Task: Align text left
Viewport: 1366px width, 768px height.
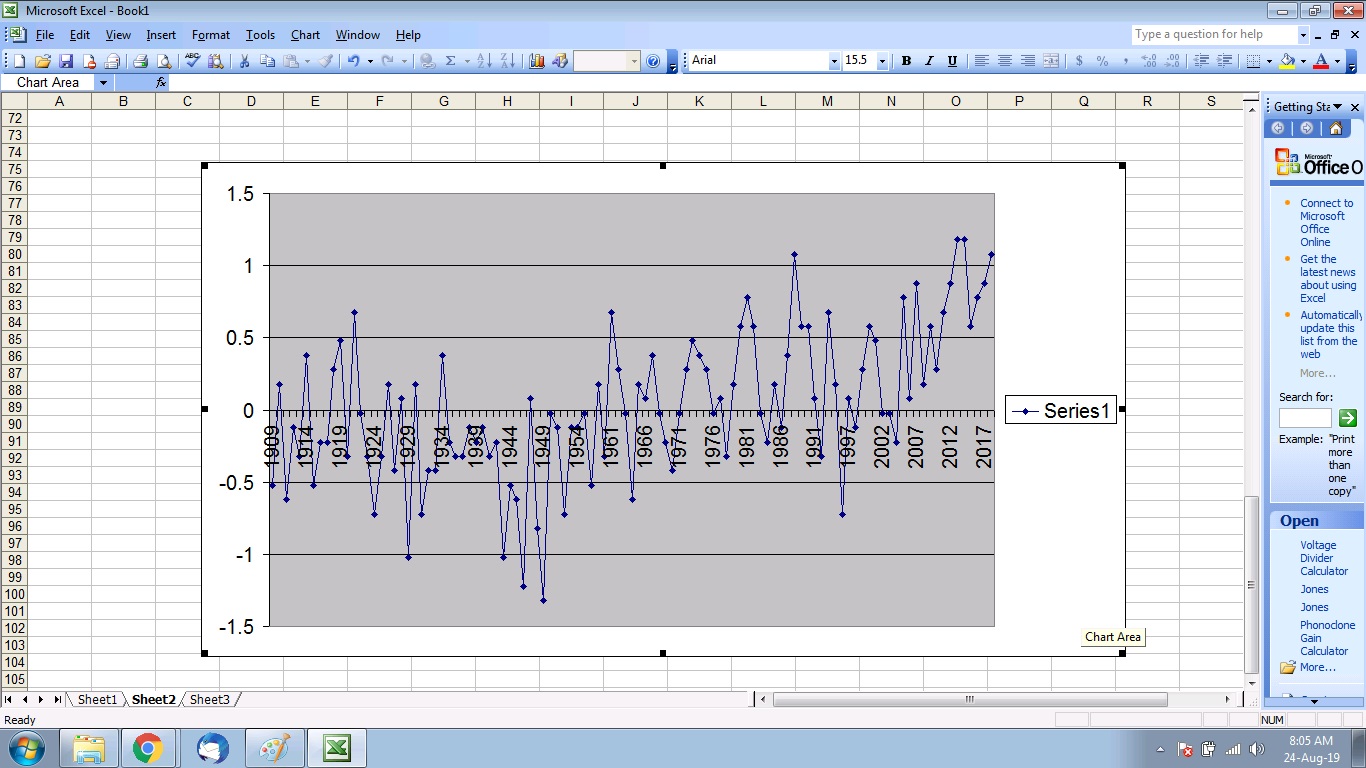Action: pos(982,61)
